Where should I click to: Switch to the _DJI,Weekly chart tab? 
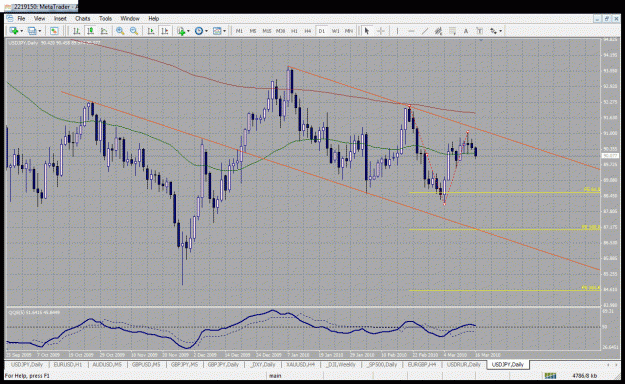341,364
